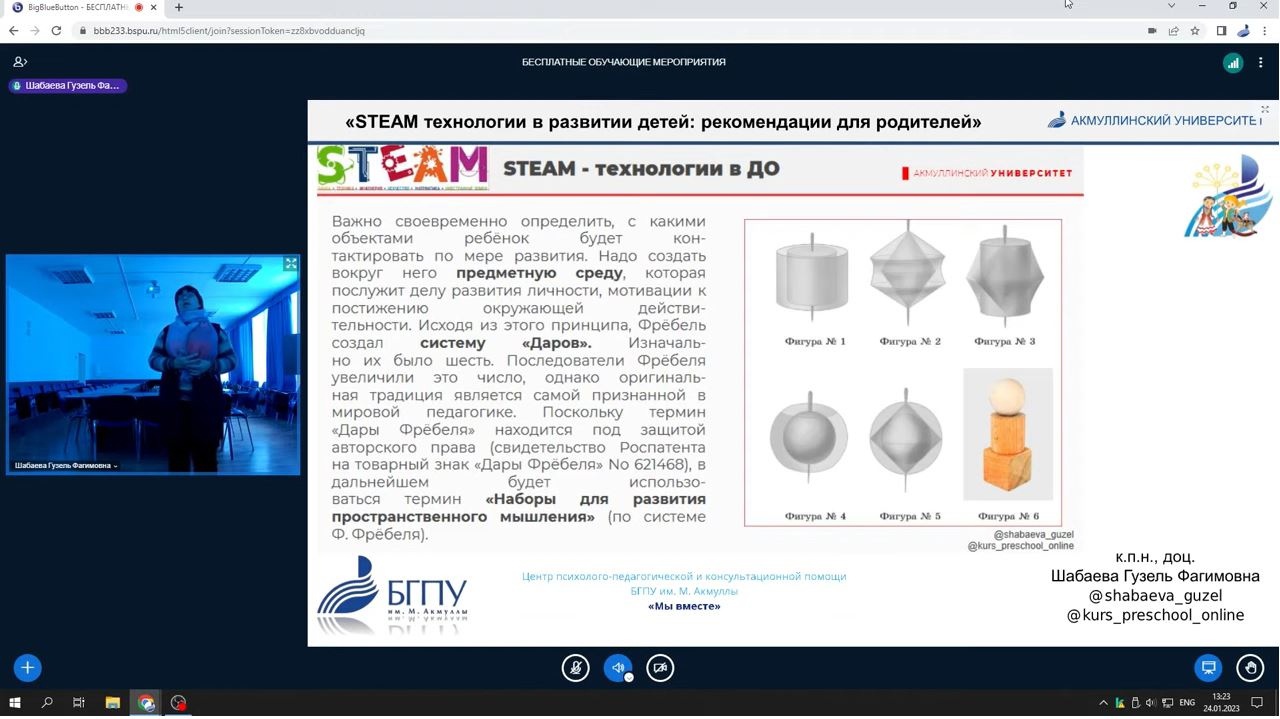Open File Explorer from the taskbar

pos(112,703)
